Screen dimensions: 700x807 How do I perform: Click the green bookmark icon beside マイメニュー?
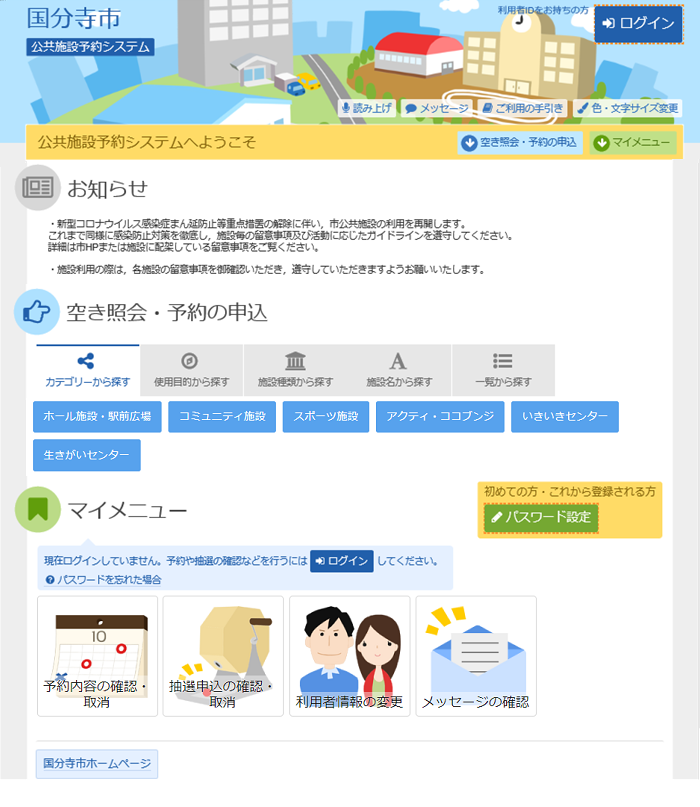point(38,509)
